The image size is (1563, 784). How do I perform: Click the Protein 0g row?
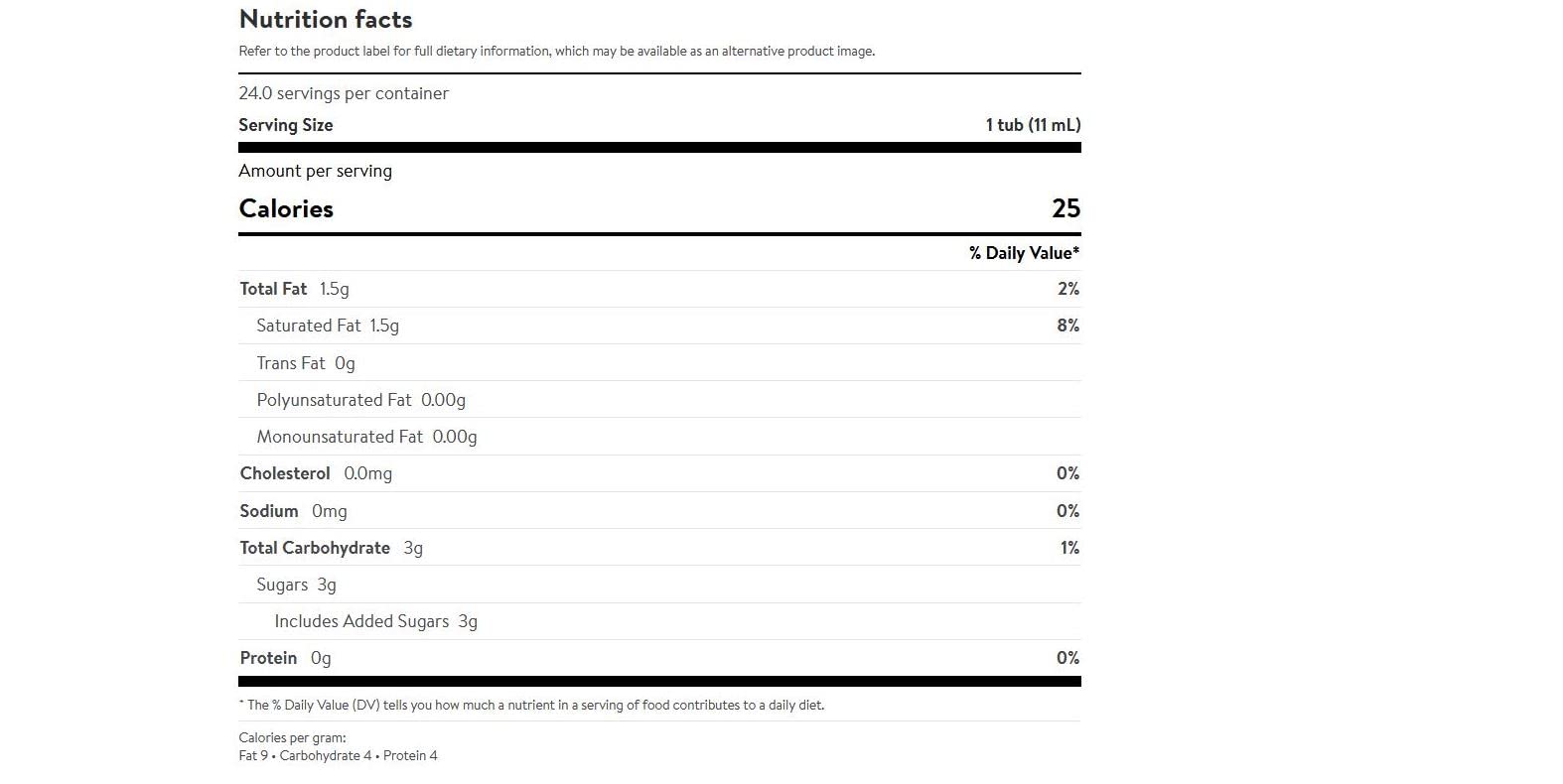pos(659,658)
